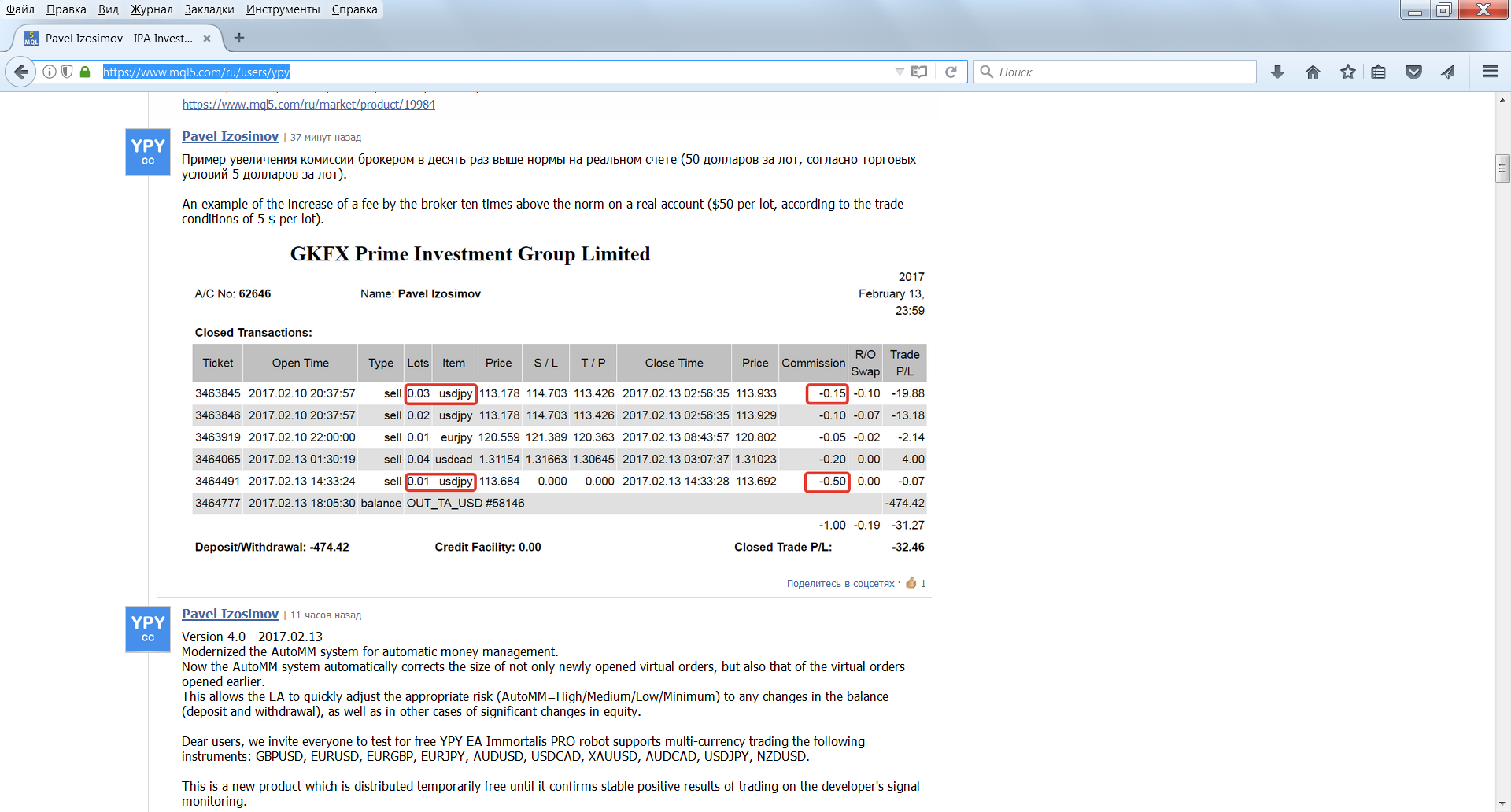The height and width of the screenshot is (812, 1511).
Task: Open the Закладки menu
Action: click(209, 9)
